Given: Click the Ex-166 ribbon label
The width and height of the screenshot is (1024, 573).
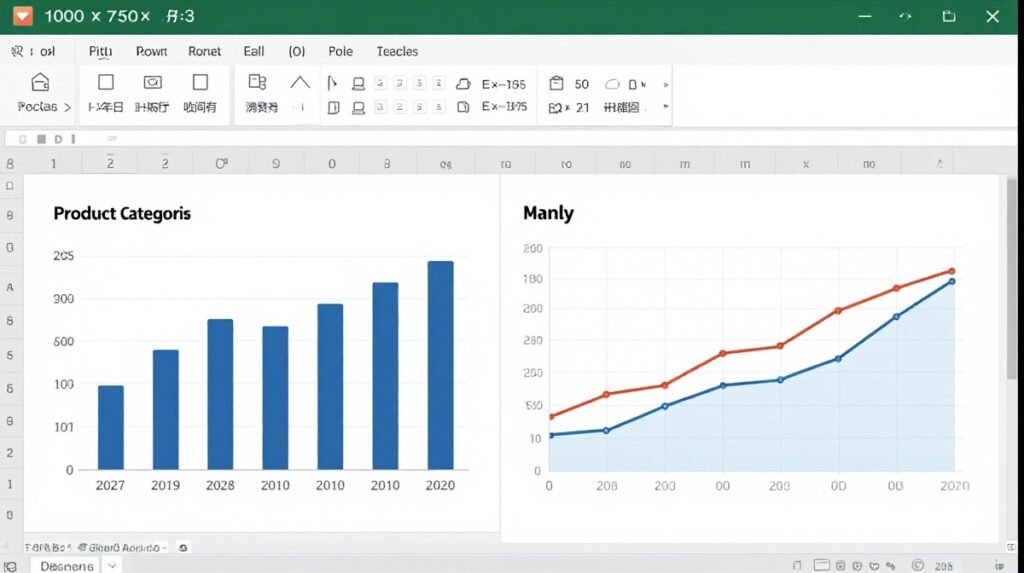Looking at the screenshot, I should [504, 84].
